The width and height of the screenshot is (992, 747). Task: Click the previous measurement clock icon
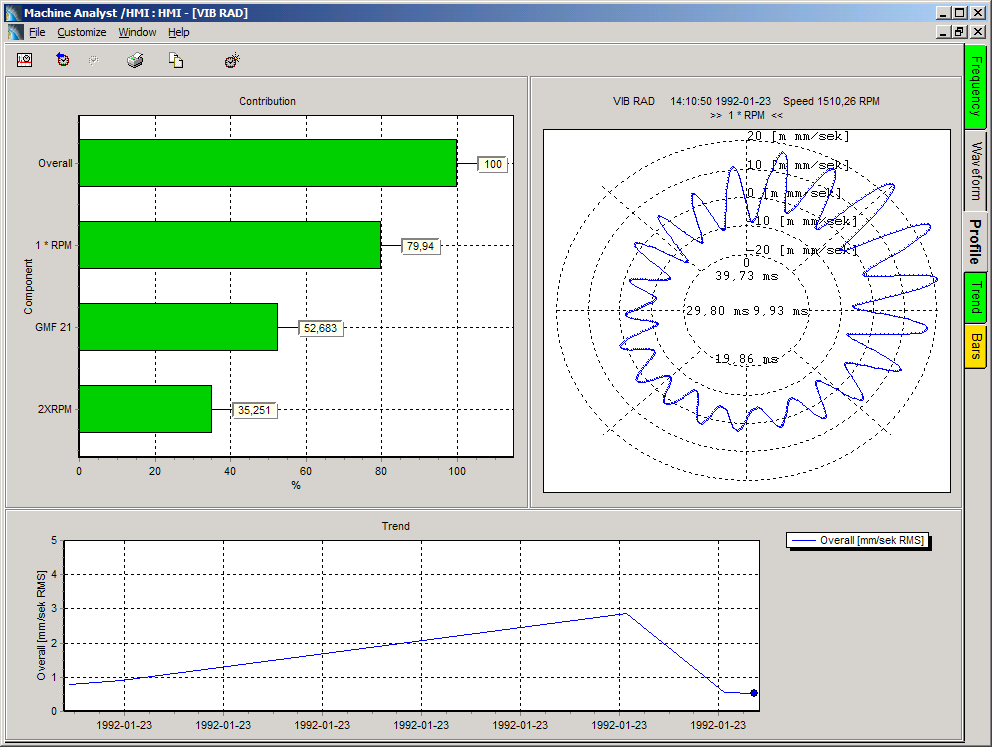click(x=63, y=60)
